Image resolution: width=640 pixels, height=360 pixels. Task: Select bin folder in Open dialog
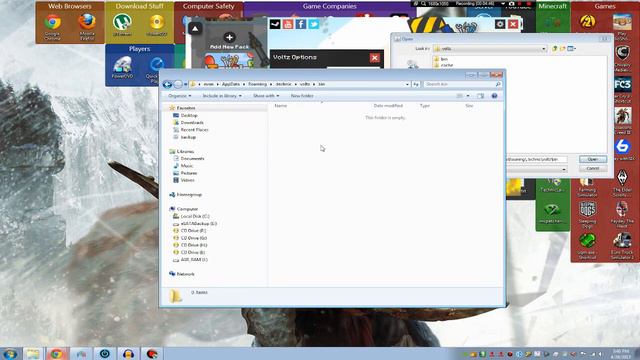(x=441, y=59)
